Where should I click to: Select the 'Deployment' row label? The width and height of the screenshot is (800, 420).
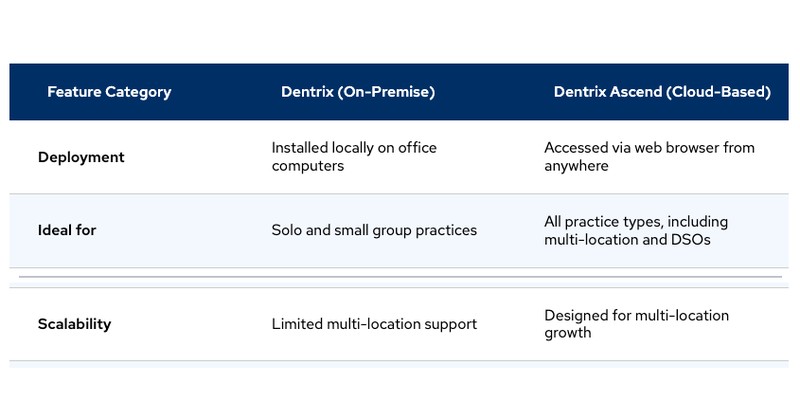[x=81, y=157]
